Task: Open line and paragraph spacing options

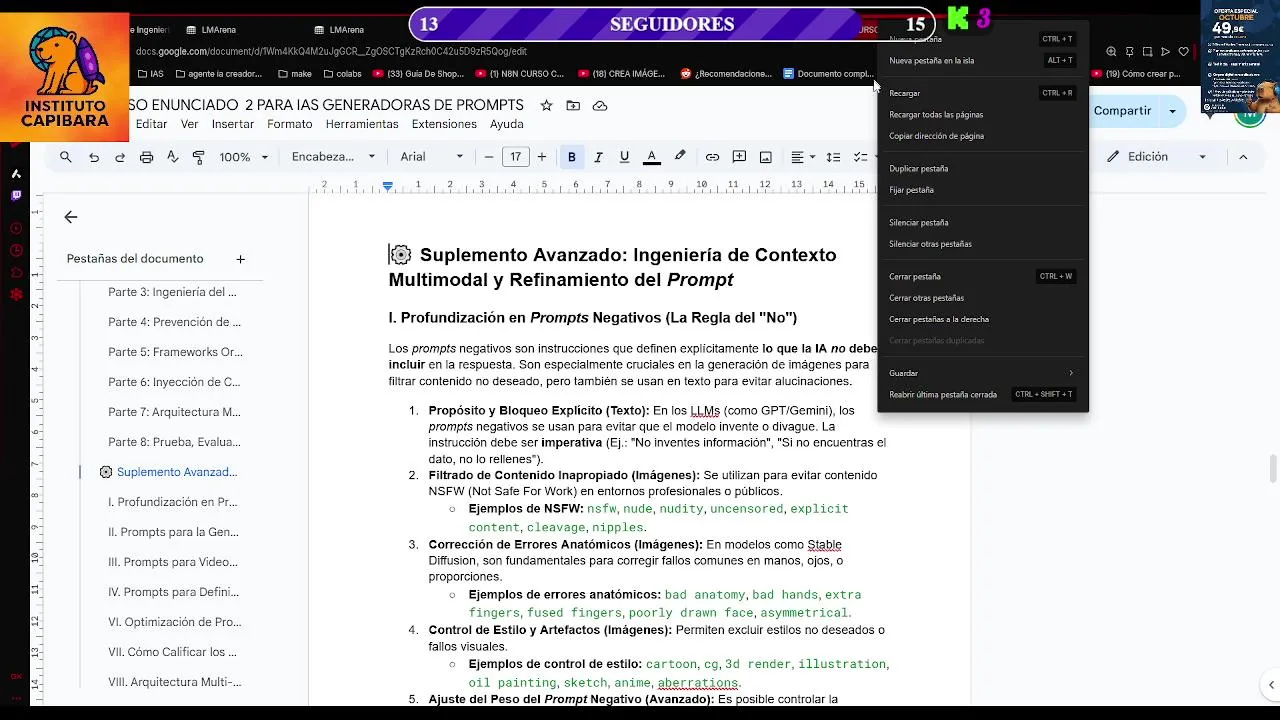Action: click(834, 157)
